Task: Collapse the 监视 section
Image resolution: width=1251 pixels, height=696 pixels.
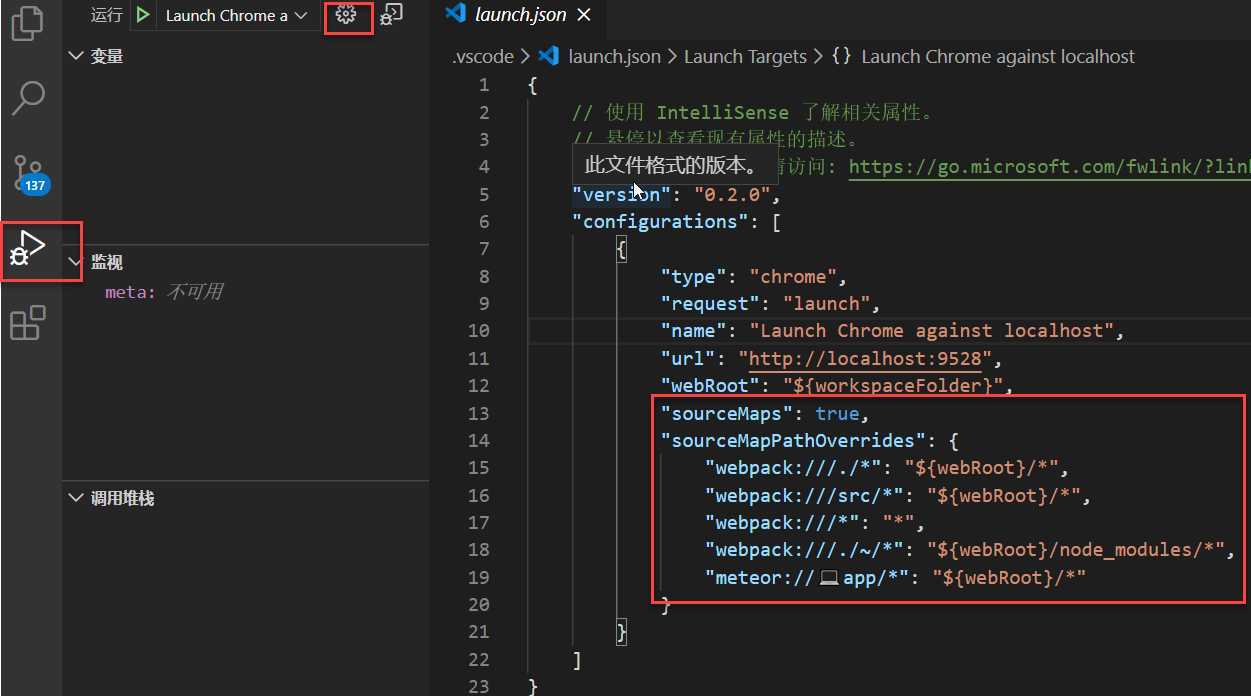Action: point(76,262)
